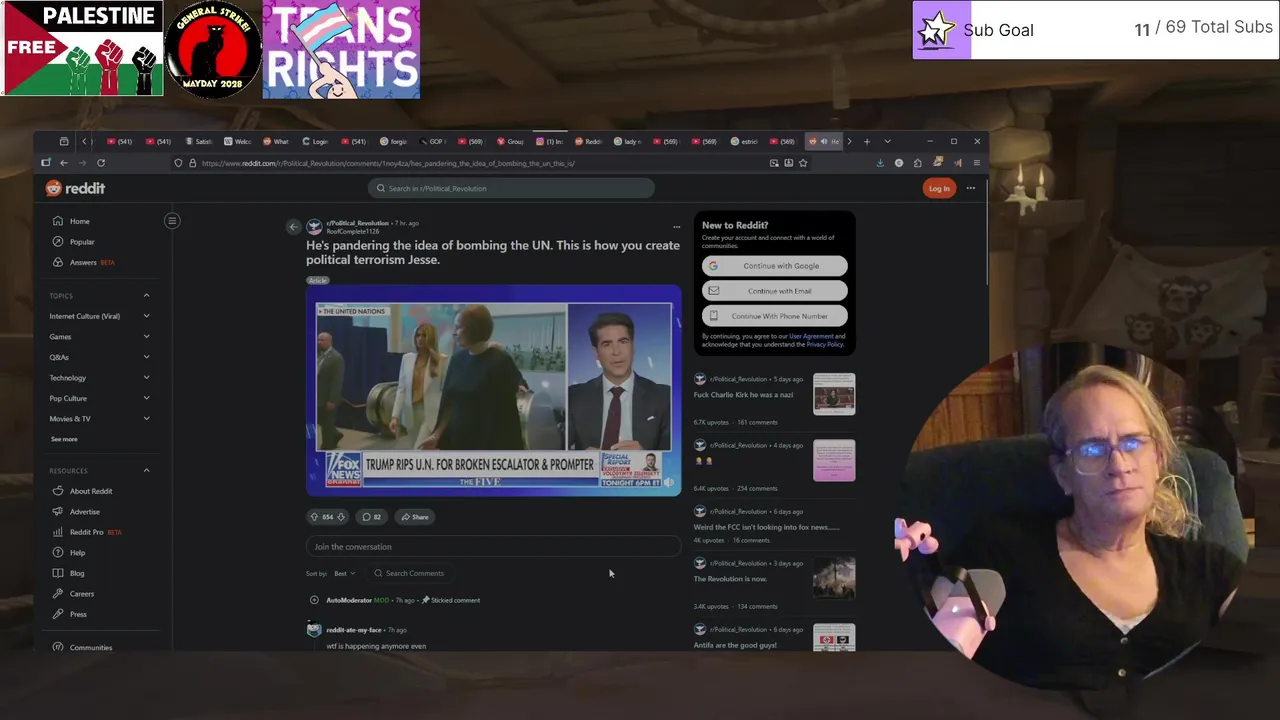Viewport: 1280px width, 720px height.
Task: Bookmark this page with the star icon
Action: point(803,163)
